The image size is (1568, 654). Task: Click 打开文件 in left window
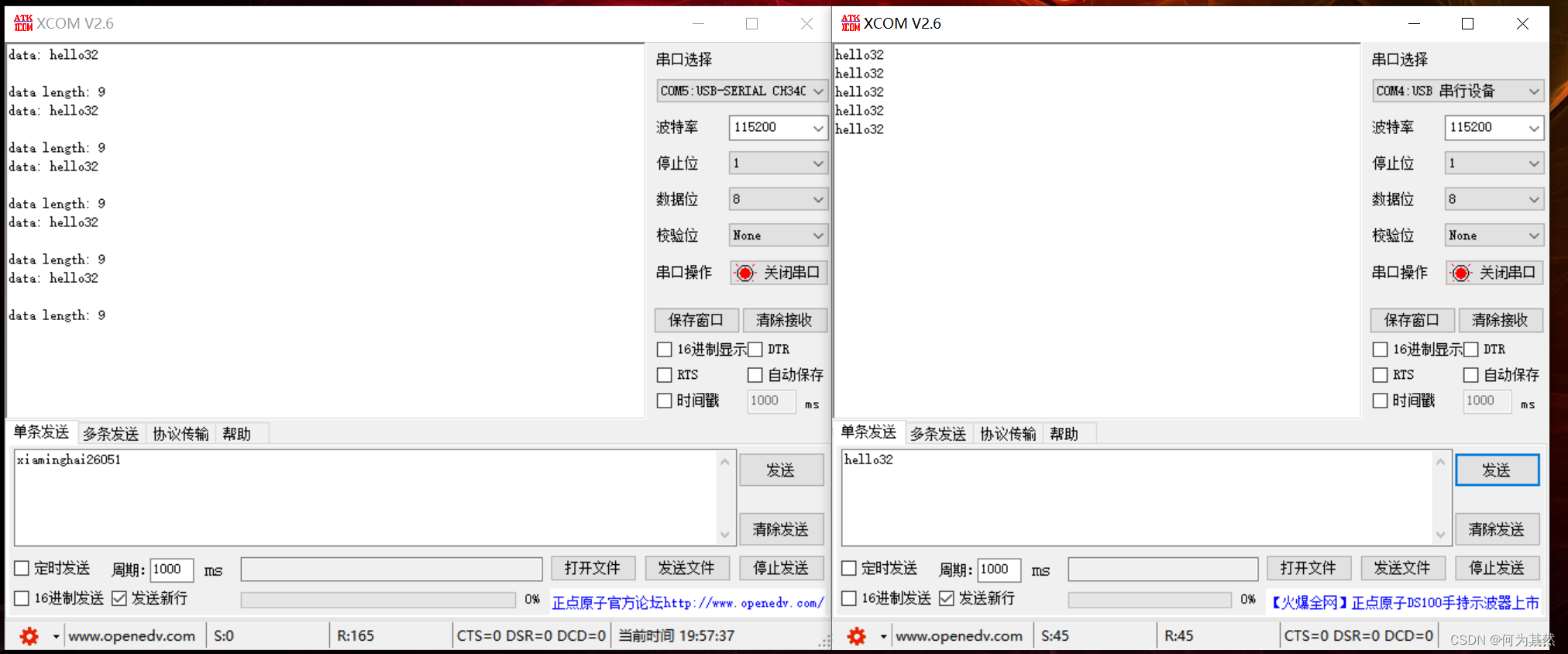[593, 568]
